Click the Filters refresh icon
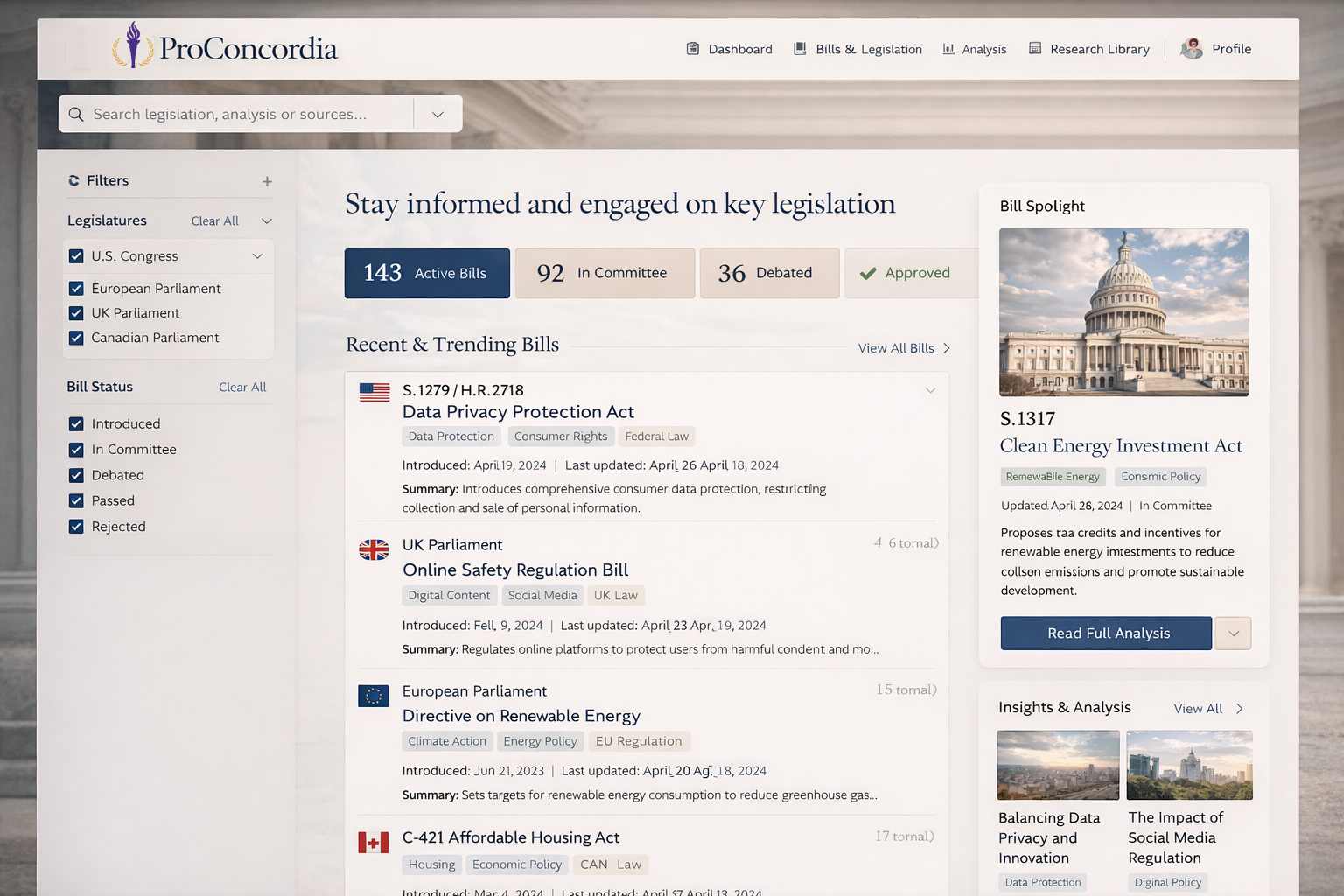Screen dimensions: 1344x896 tap(73, 180)
